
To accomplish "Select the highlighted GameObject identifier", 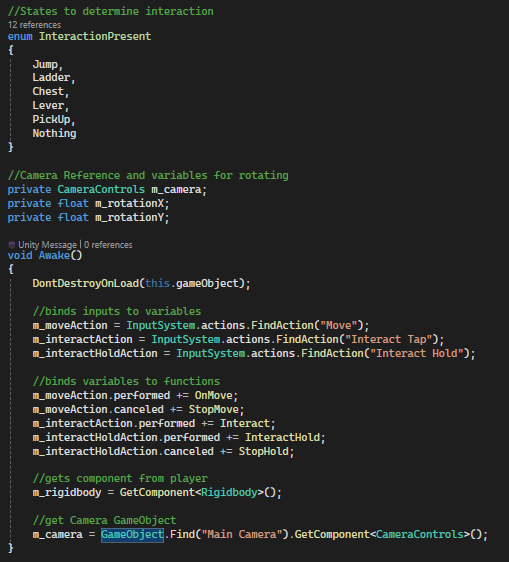I will click(x=132, y=534).
